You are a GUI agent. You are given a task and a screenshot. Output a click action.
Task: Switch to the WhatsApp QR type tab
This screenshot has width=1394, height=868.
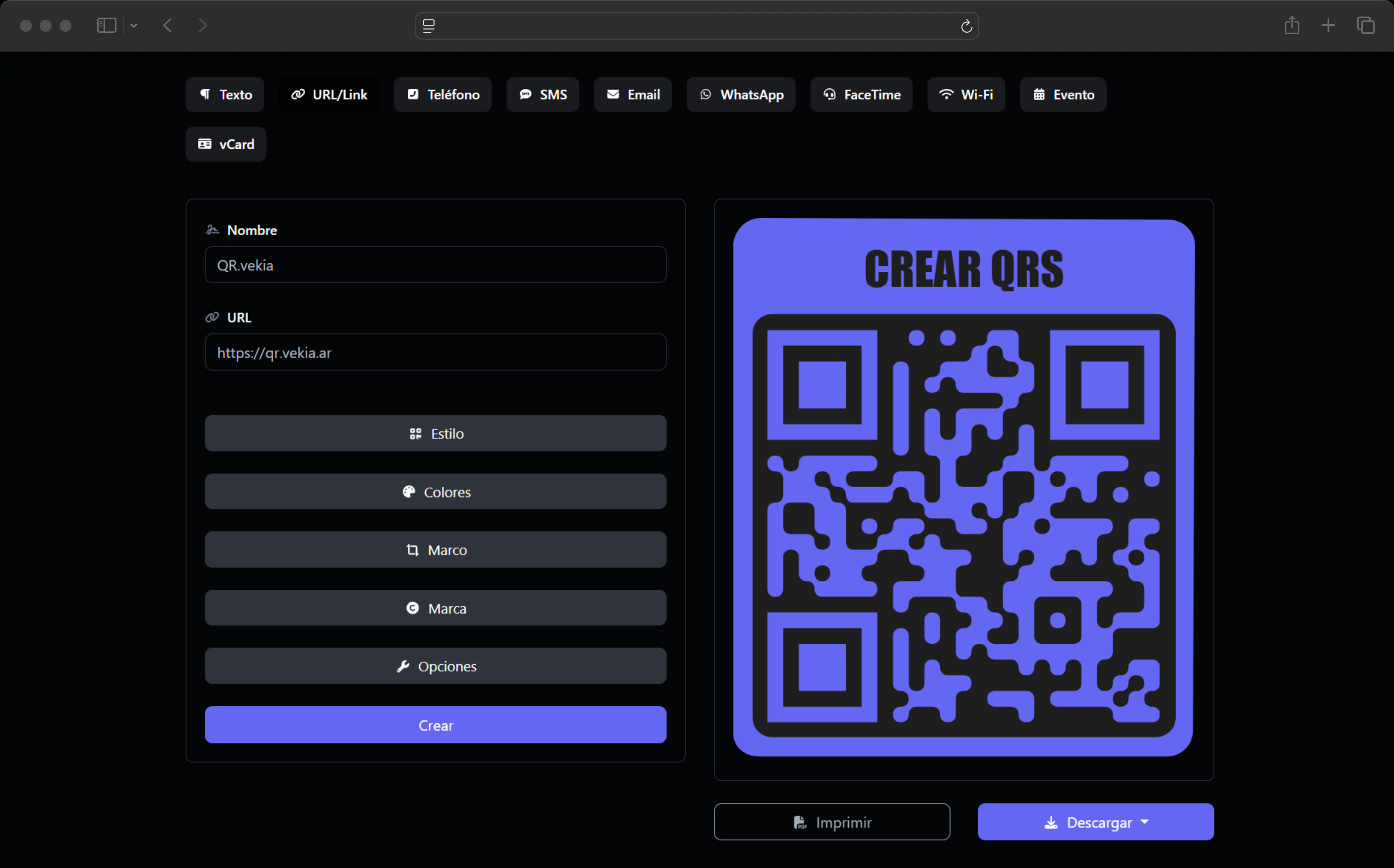click(741, 95)
